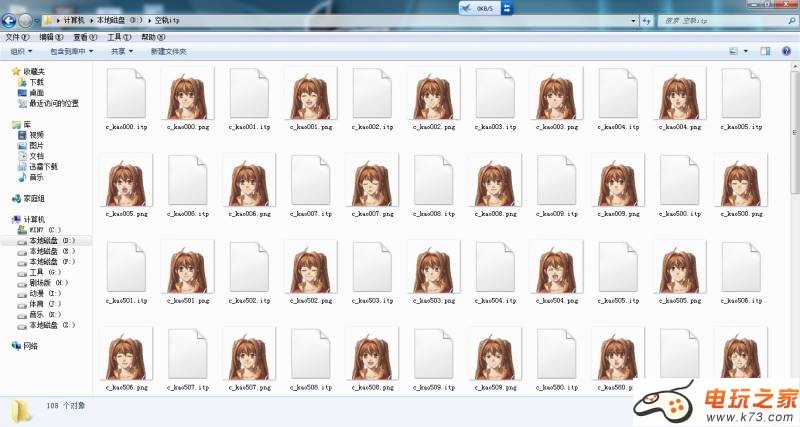Open the help question mark icon
The height and width of the screenshot is (427, 800).
787,51
